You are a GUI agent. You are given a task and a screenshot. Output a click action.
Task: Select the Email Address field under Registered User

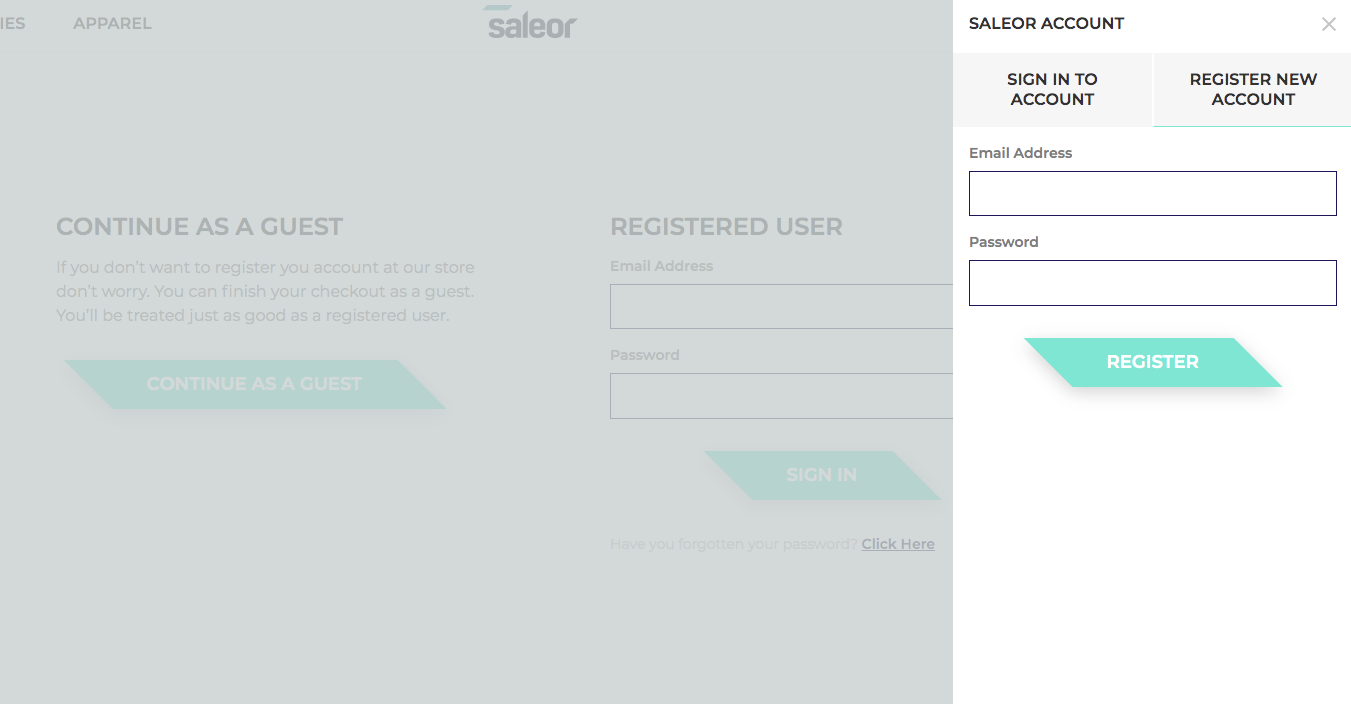click(780, 306)
